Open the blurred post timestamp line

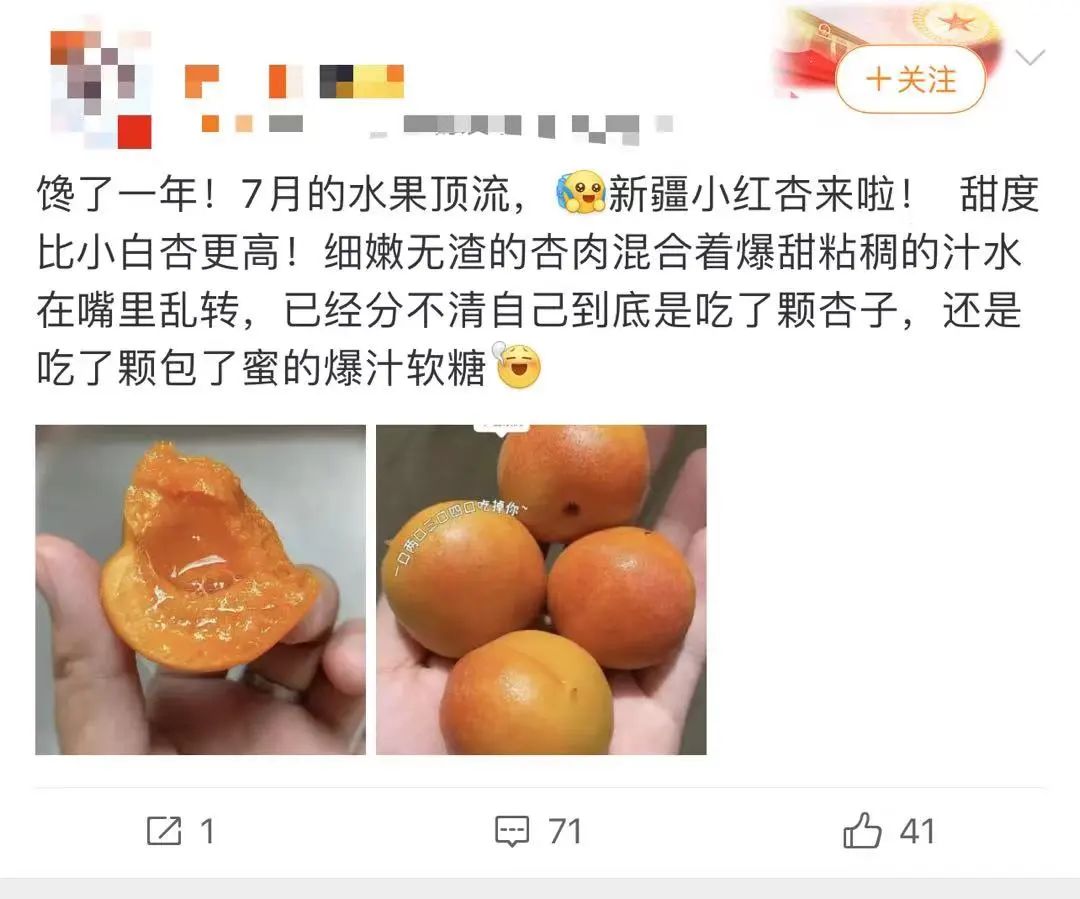pos(437,126)
